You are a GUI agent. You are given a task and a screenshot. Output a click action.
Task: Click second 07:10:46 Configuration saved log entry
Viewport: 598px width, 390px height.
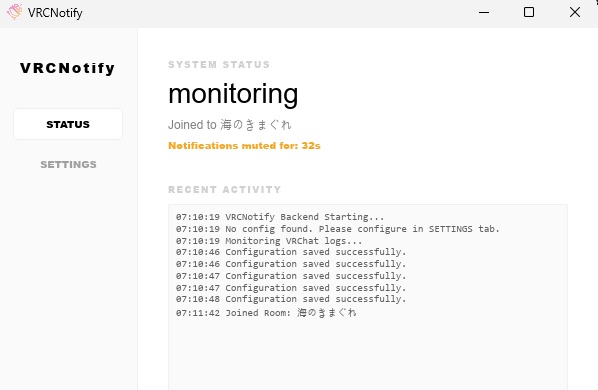click(291, 264)
